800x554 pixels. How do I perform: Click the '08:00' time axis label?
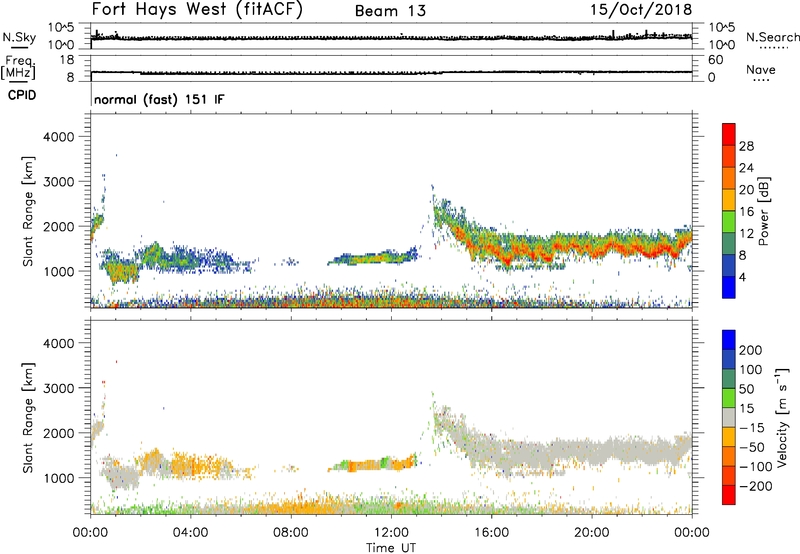[x=291, y=533]
